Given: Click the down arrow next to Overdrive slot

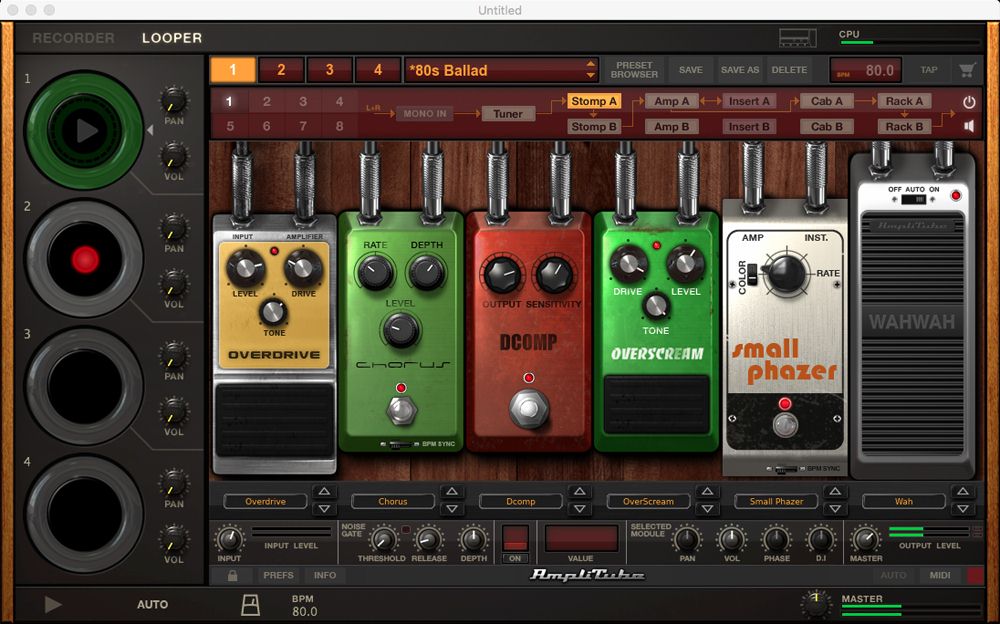Looking at the screenshot, I should [324, 508].
